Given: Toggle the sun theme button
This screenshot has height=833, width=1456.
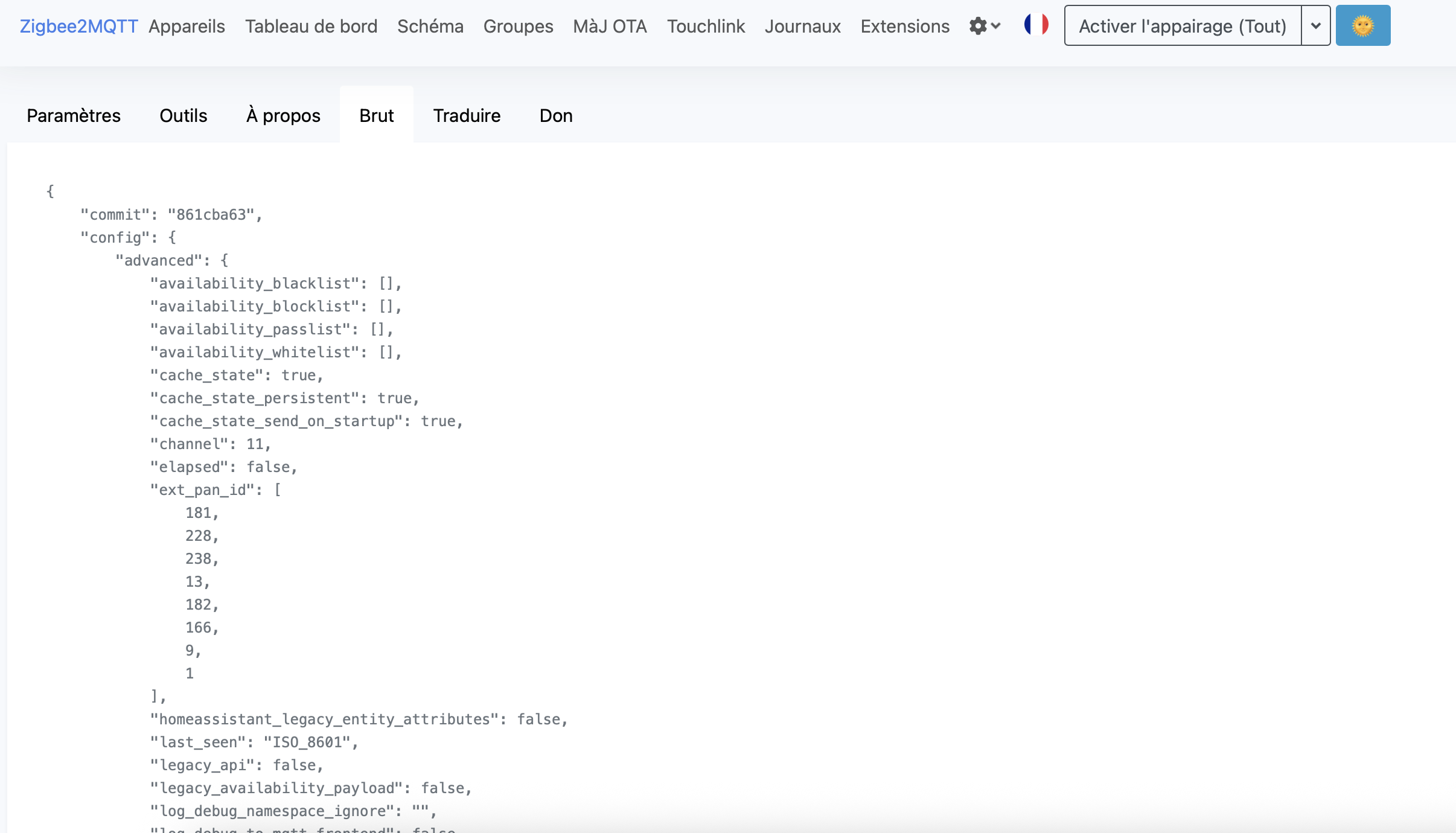Looking at the screenshot, I should click(1362, 25).
